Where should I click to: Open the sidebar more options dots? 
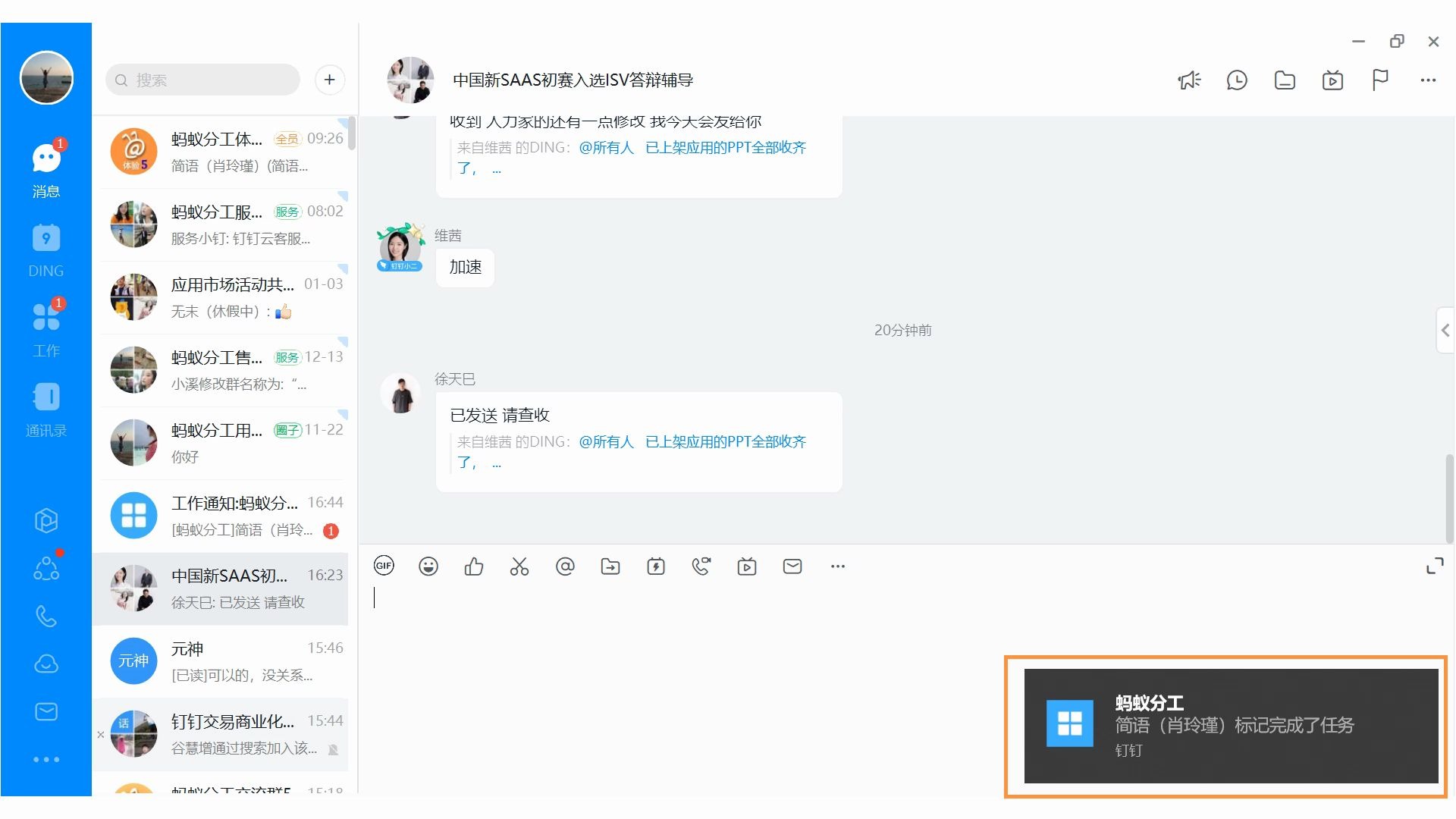(46, 759)
